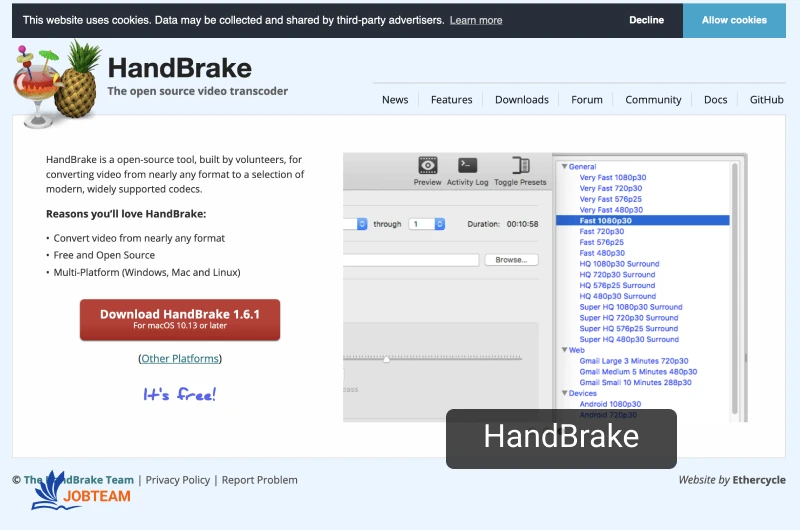800x530 pixels.
Task: Click the Toggle Presets icon
Action: coord(520,166)
